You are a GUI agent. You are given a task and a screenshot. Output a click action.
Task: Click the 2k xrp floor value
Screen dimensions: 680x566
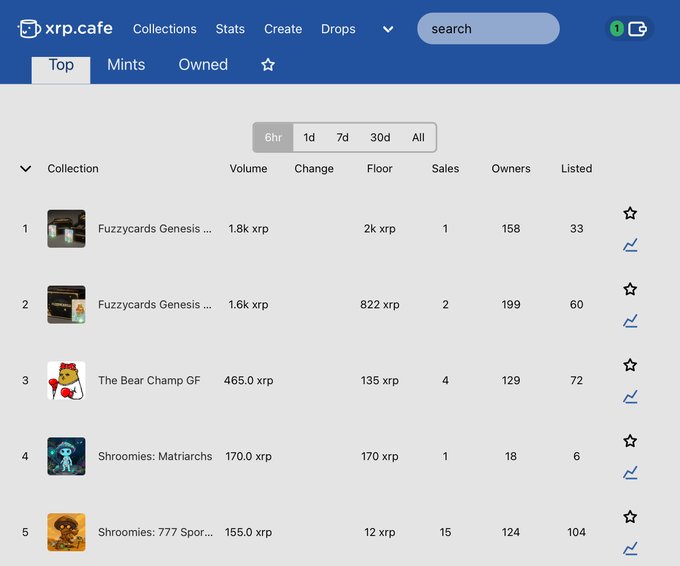379,229
